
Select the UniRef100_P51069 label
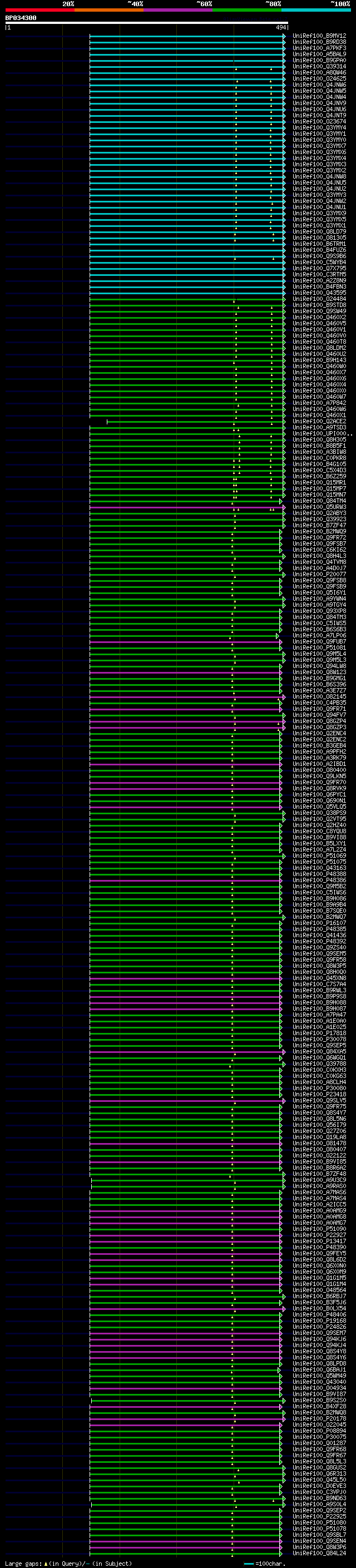tap(319, 856)
